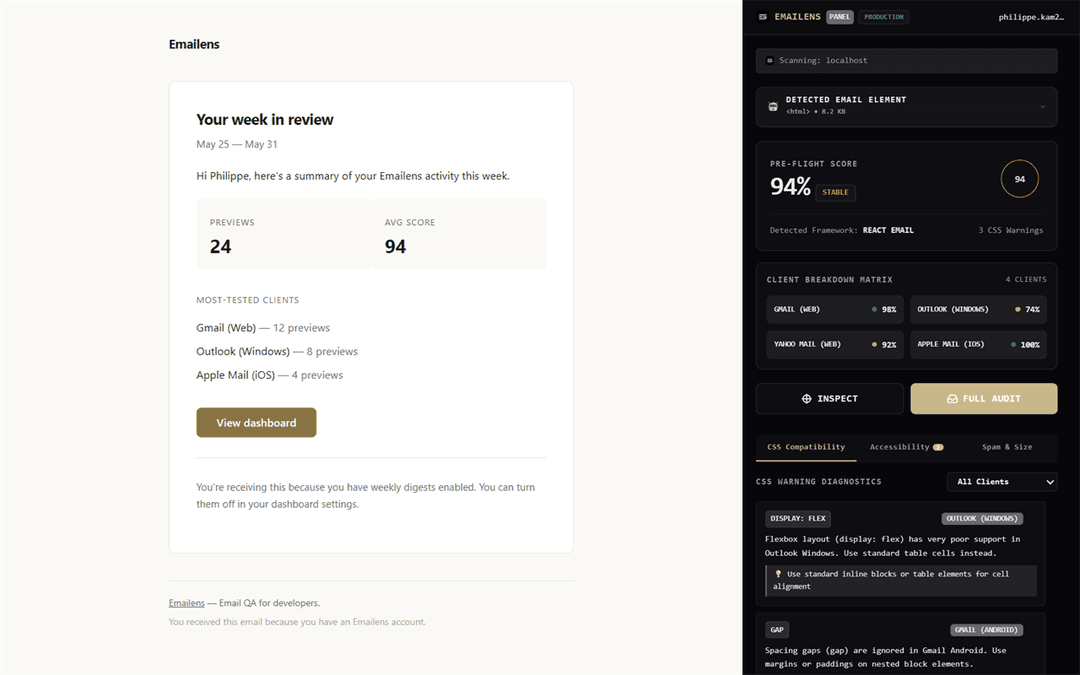Click the circular 94 score gauge

coord(1019,179)
